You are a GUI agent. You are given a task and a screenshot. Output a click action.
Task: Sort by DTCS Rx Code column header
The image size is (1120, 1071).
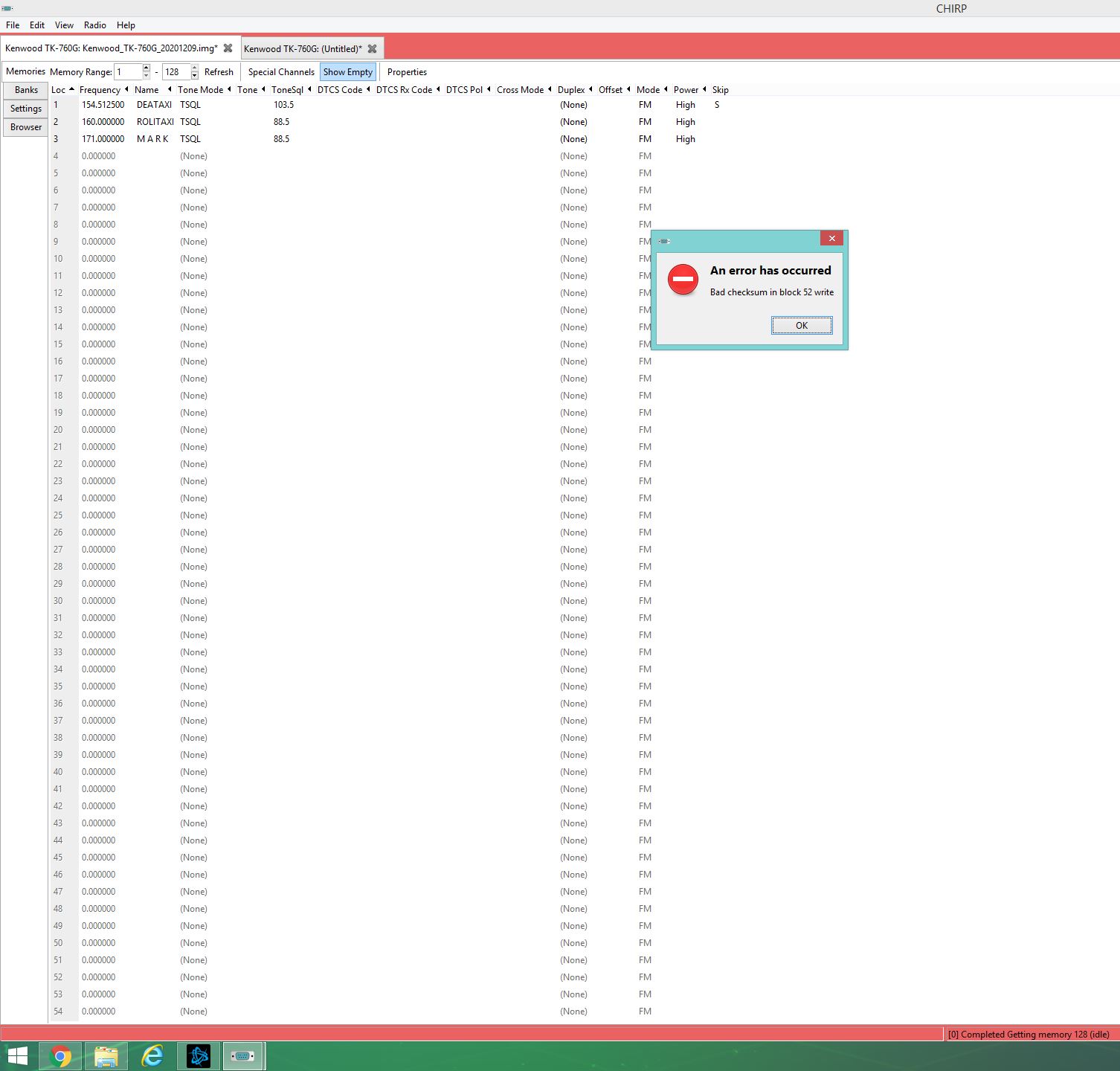click(x=404, y=90)
